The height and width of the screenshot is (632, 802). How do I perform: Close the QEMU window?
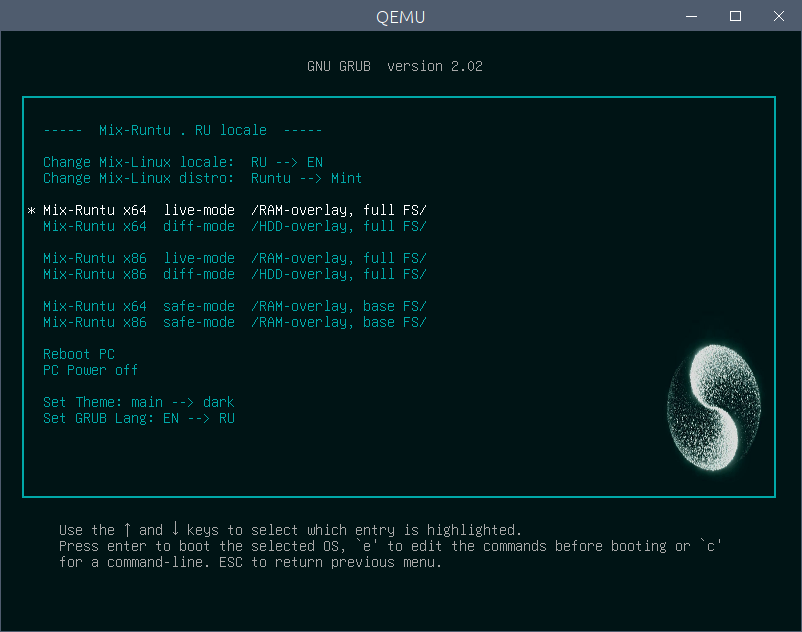(779, 16)
